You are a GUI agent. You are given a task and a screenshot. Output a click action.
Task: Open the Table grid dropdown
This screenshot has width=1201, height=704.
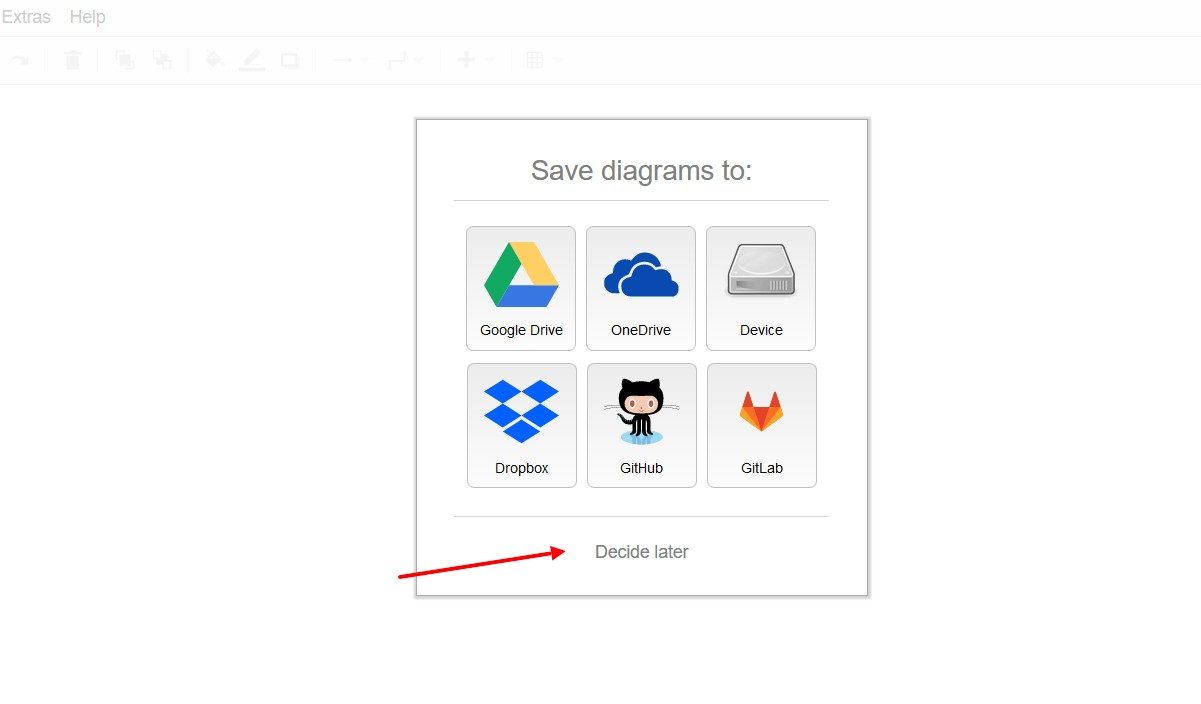click(544, 61)
